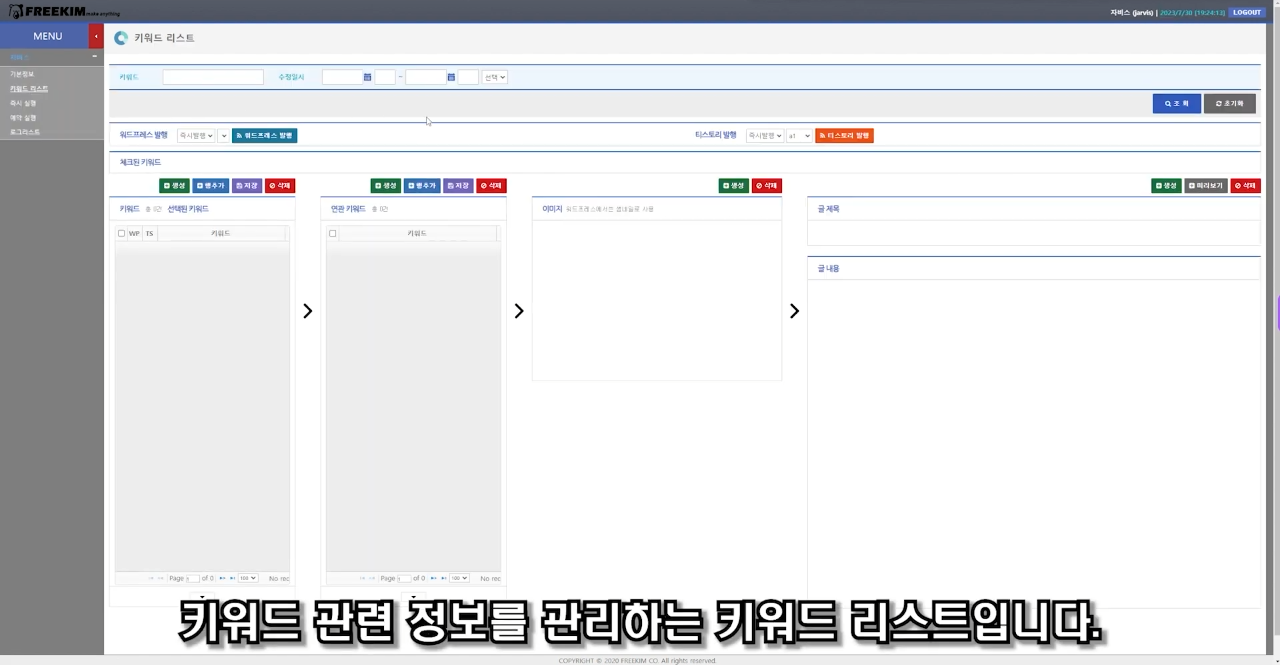
Task: Open the 선택 dropdown next to date fields
Action: (x=495, y=77)
